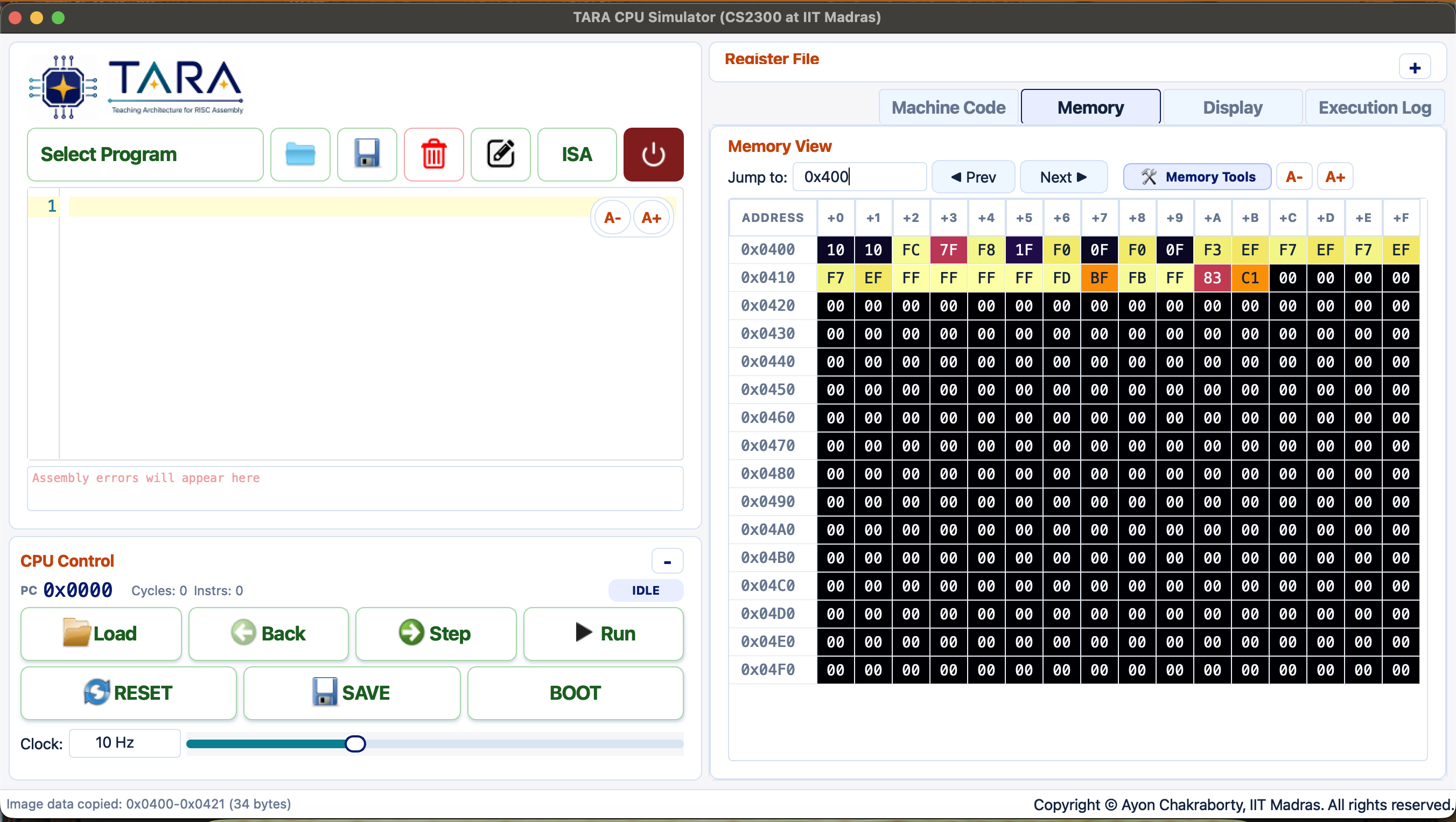Screen dimensions: 1456x822
Task: Open the Execution Log tab
Action: tap(1375, 107)
